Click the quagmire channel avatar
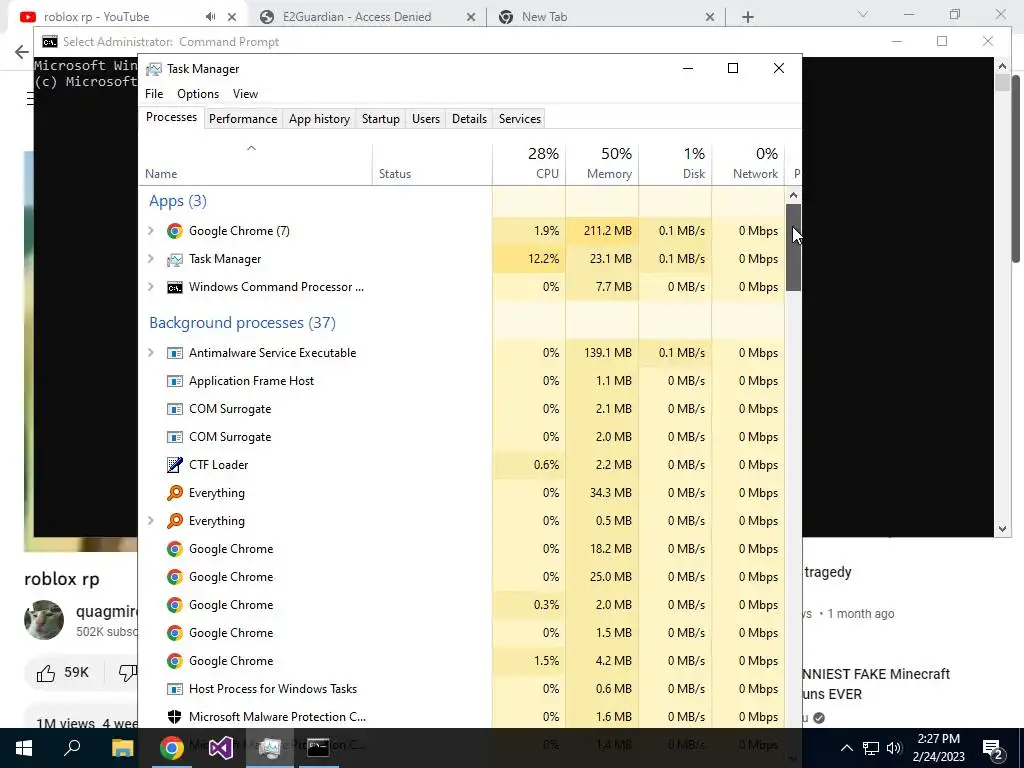Image resolution: width=1024 pixels, height=768 pixels. pos(44,620)
